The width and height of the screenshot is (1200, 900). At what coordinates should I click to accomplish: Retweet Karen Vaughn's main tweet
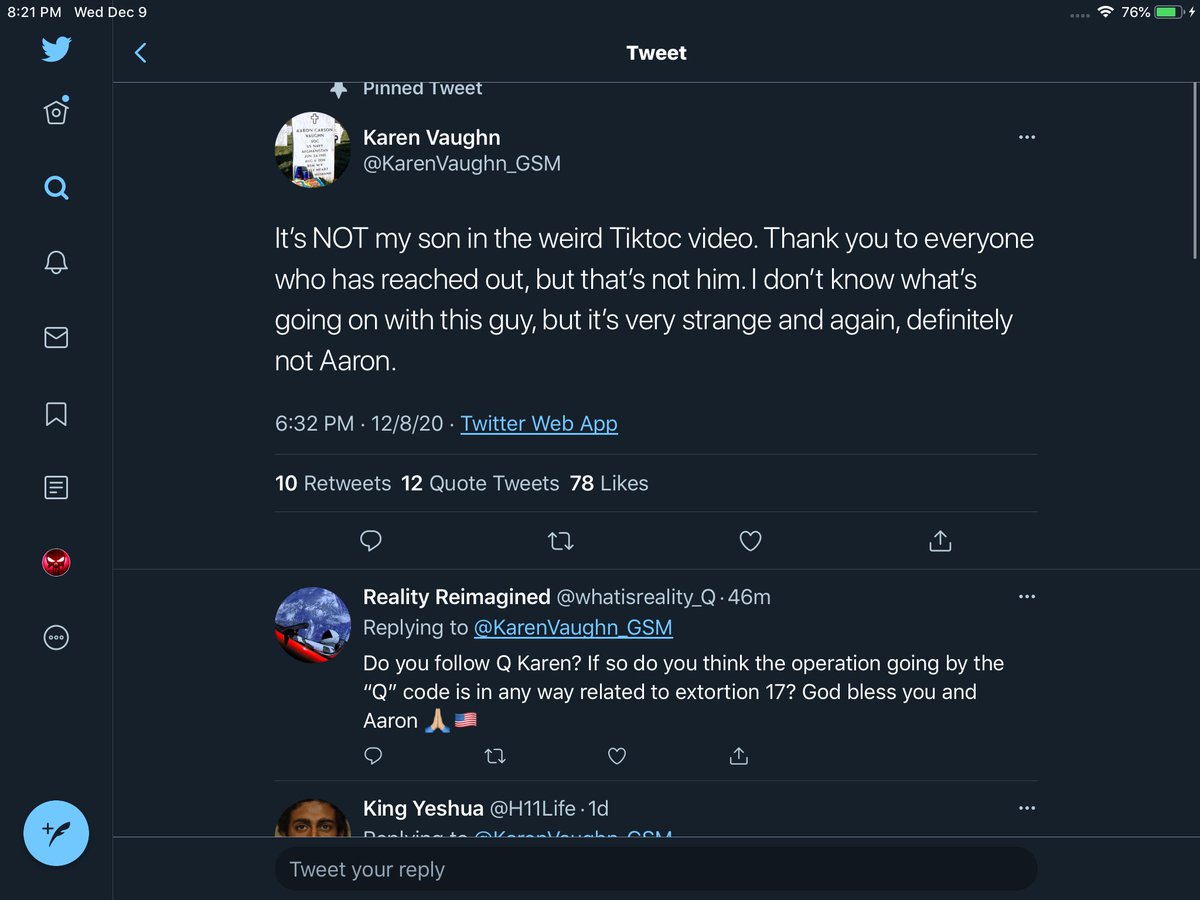pyautogui.click(x=561, y=541)
